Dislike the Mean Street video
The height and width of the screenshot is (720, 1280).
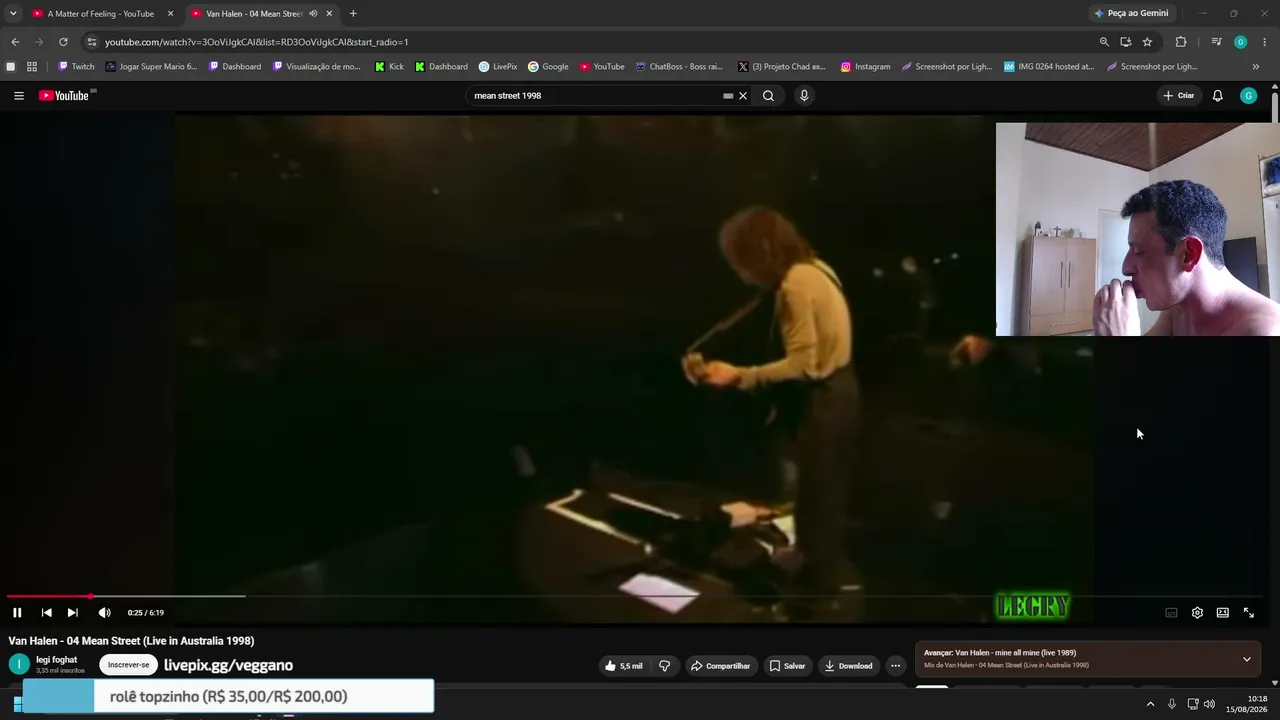tap(664, 666)
